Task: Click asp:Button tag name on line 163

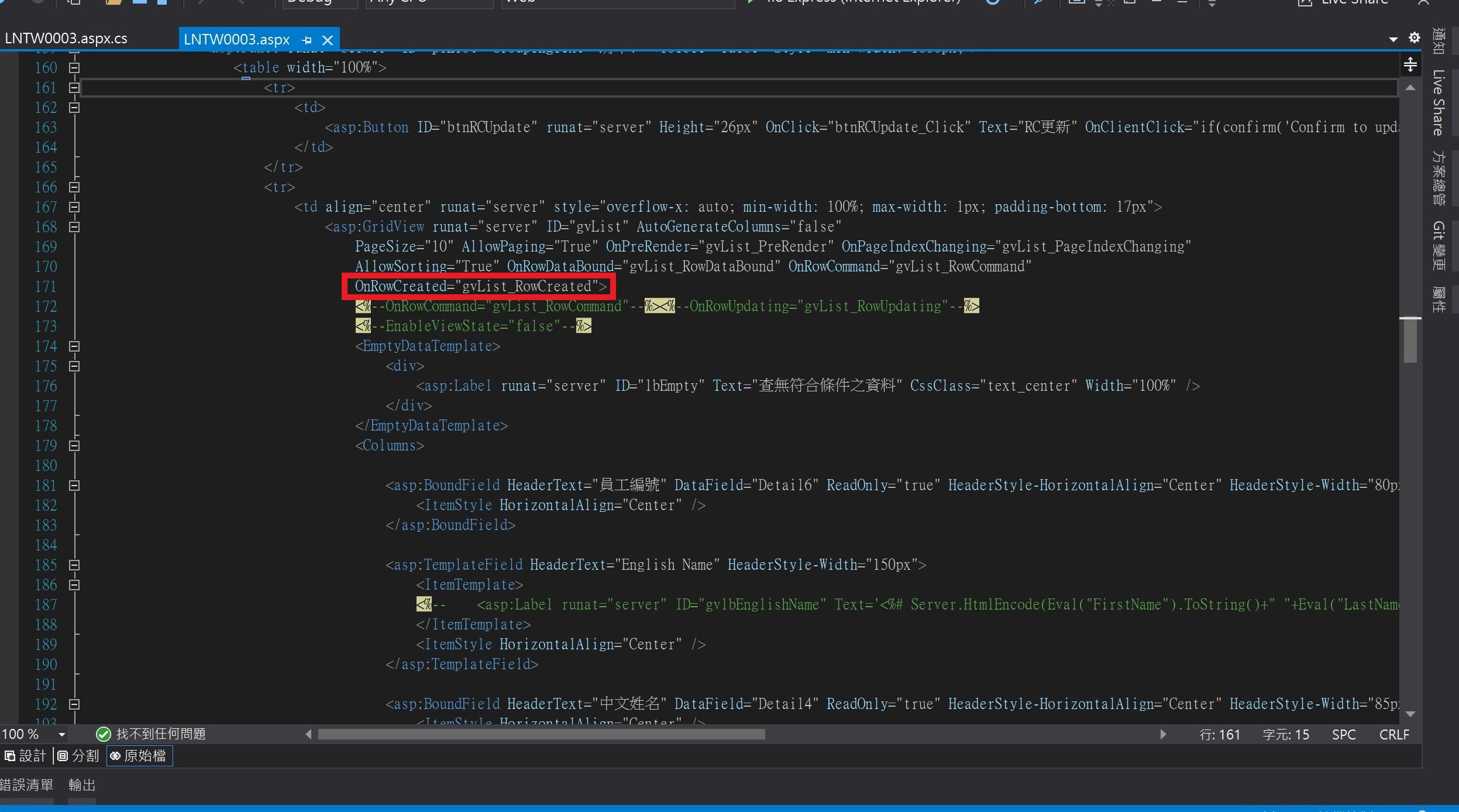Action: pos(371,128)
